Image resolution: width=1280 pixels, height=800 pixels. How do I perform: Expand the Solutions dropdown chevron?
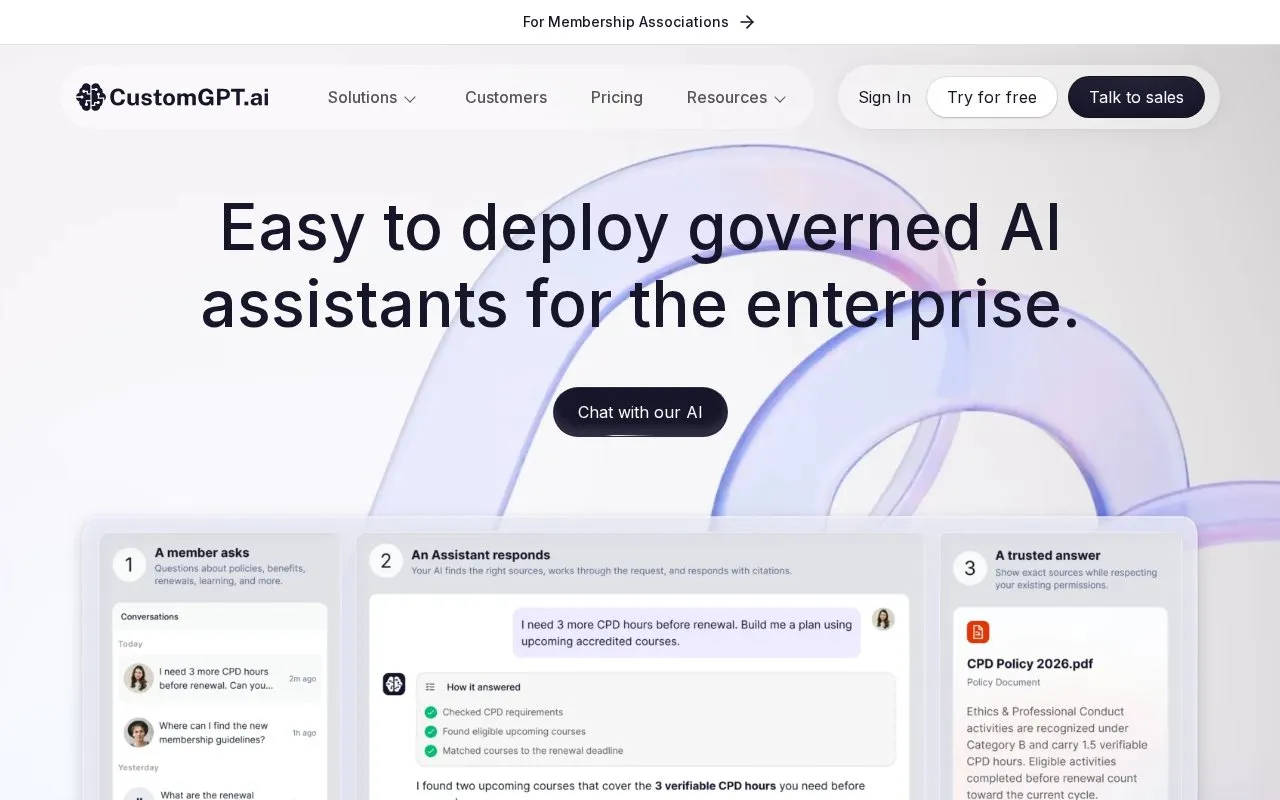click(410, 98)
